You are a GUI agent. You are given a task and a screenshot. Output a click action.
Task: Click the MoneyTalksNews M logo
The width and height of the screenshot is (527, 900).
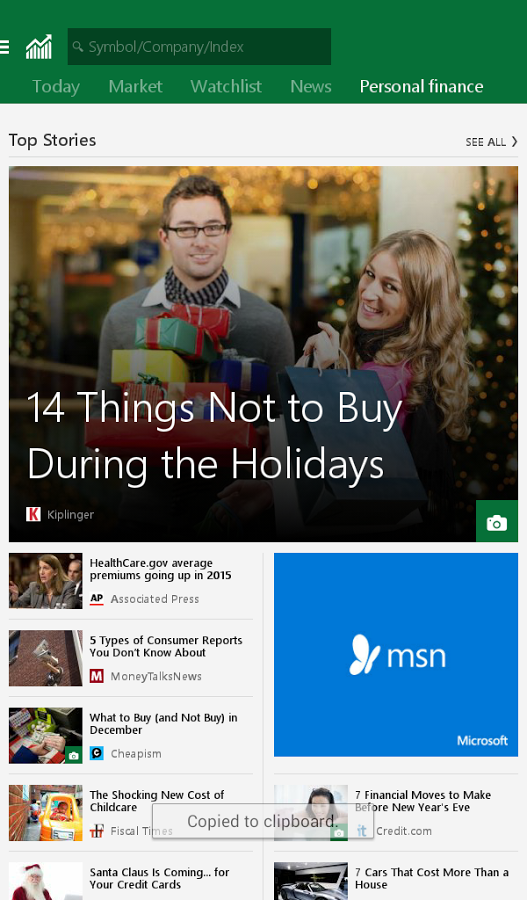[96, 676]
